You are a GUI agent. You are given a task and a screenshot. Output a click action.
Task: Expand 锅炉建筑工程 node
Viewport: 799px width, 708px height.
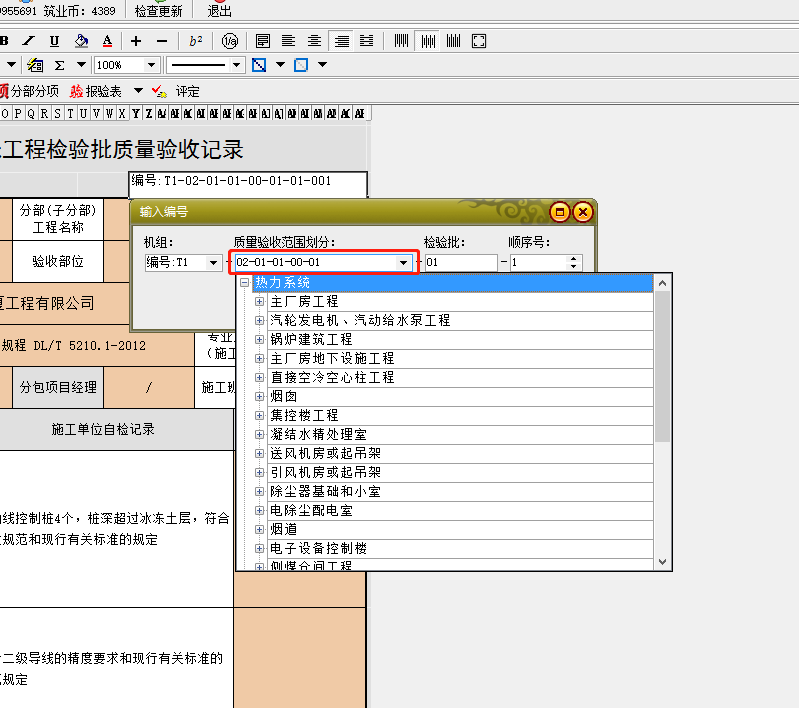pyautogui.click(x=259, y=339)
